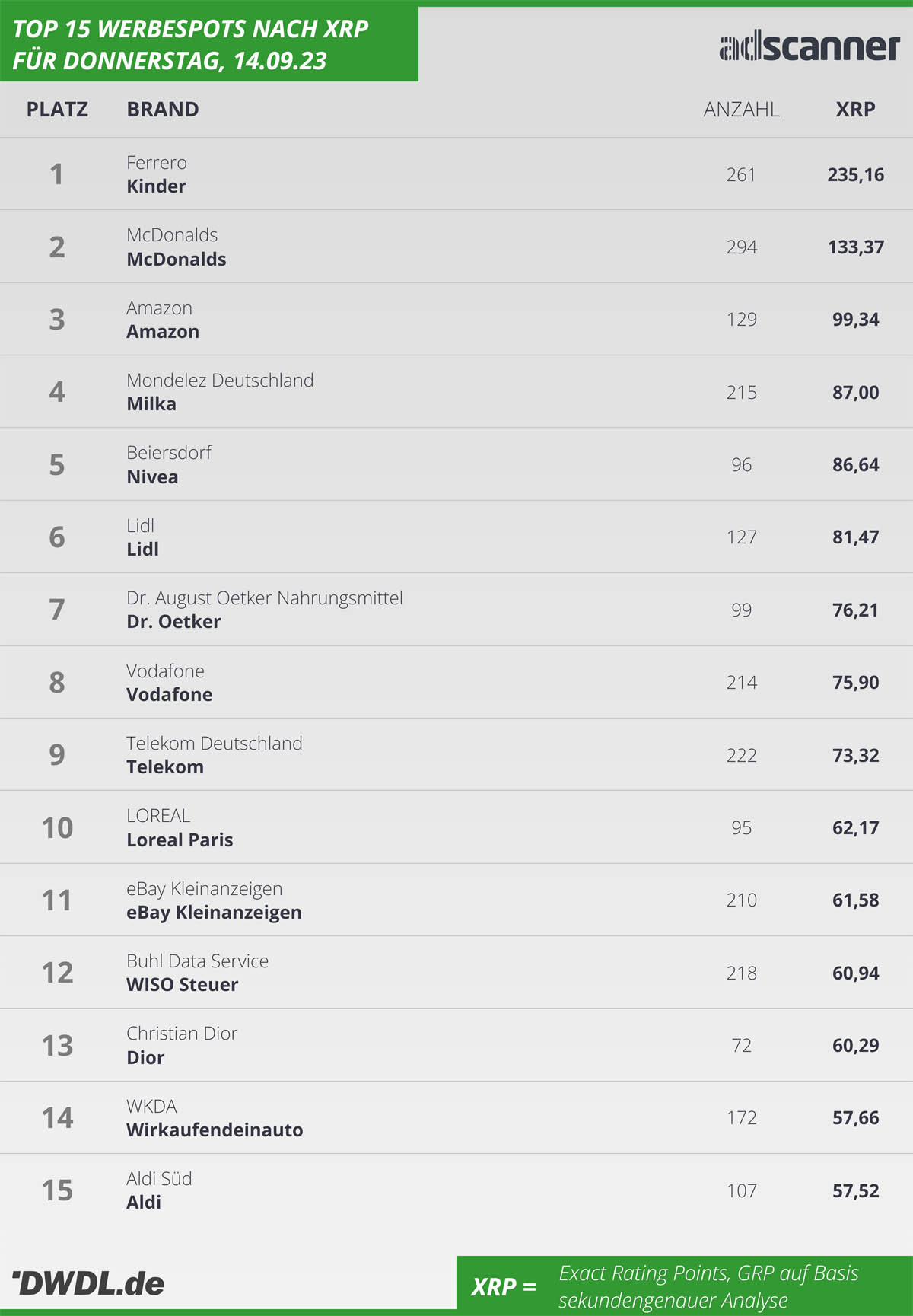The image size is (913, 1316).
Task: Click the Telekom spot count 222
Action: 741,755
